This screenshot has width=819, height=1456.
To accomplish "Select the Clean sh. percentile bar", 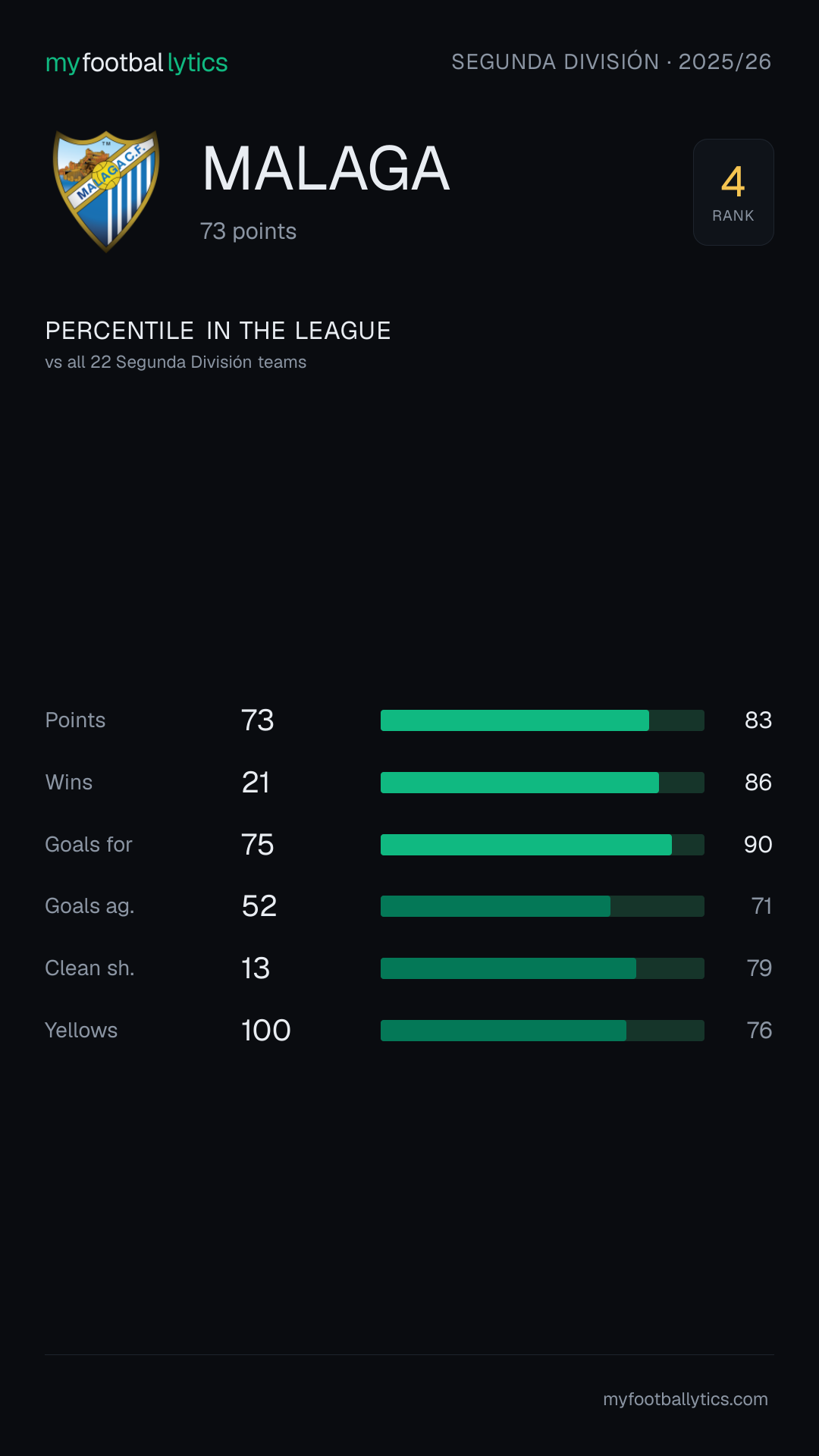I will tap(542, 968).
